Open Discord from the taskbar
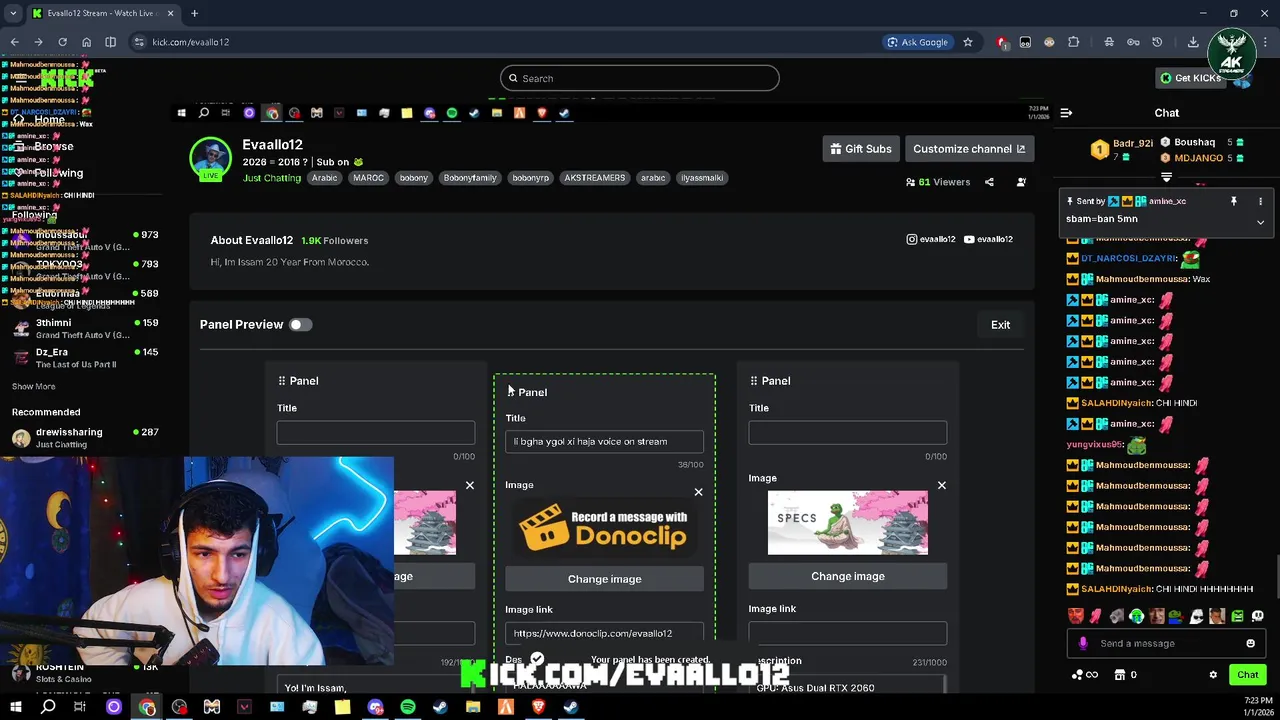Screen dimensions: 1280x720 (375, 707)
